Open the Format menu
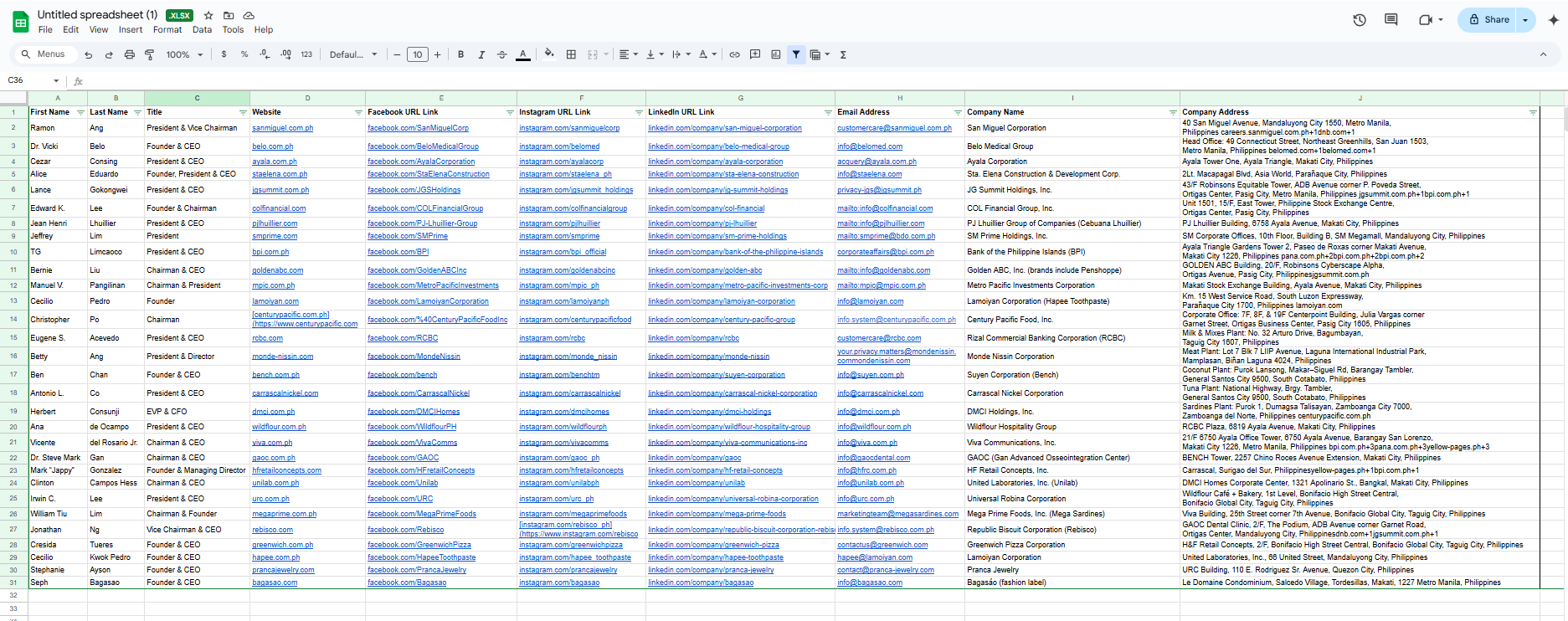This screenshot has width=1568, height=621. coord(167,29)
